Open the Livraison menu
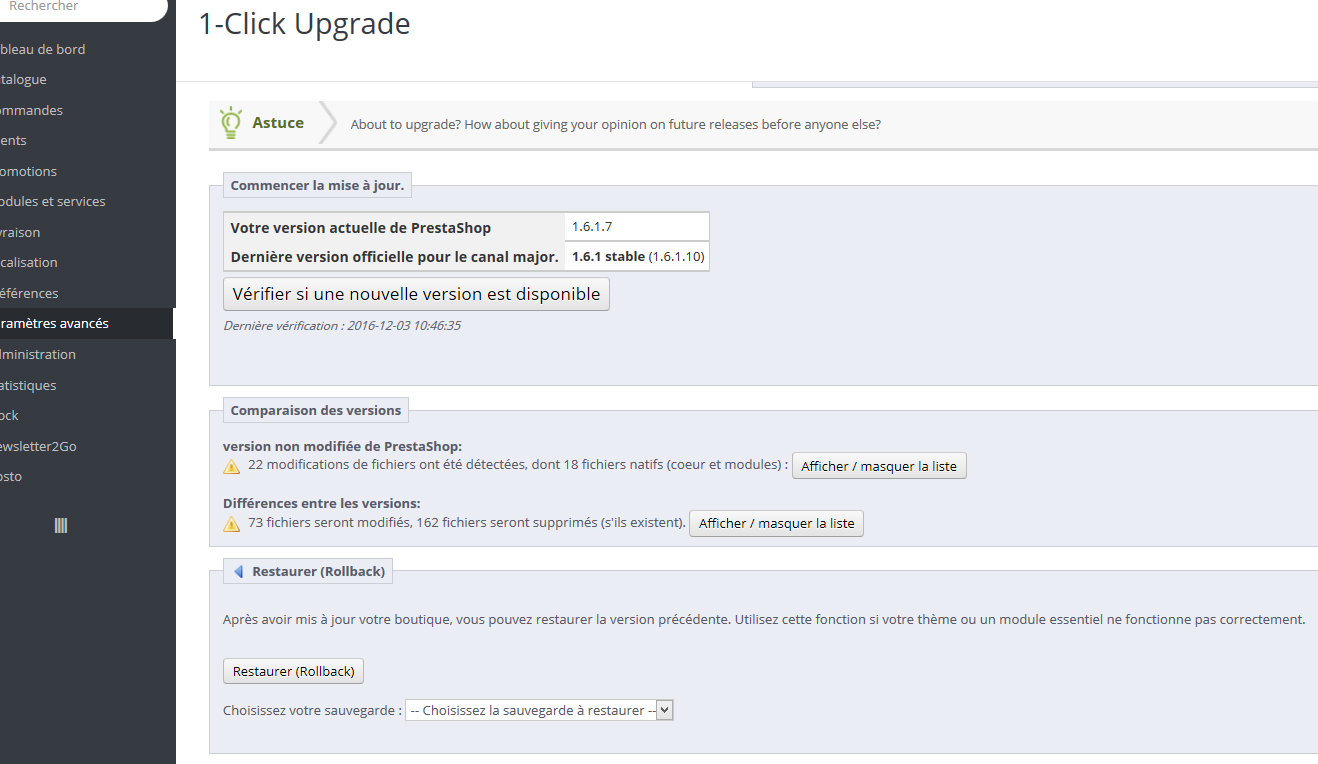Screen dimensions: 1318x764 coord(20,232)
